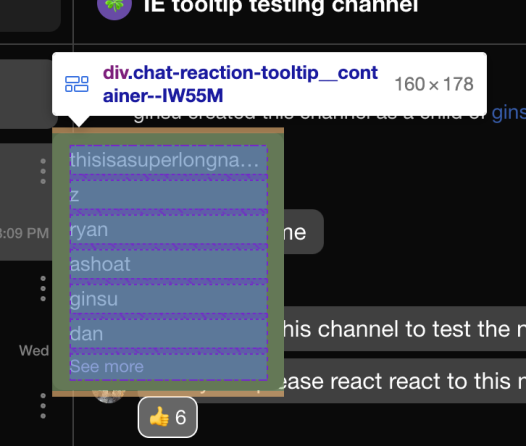Click the user avatar beside reacted message
The width and height of the screenshot is (526, 446).
(108, 395)
